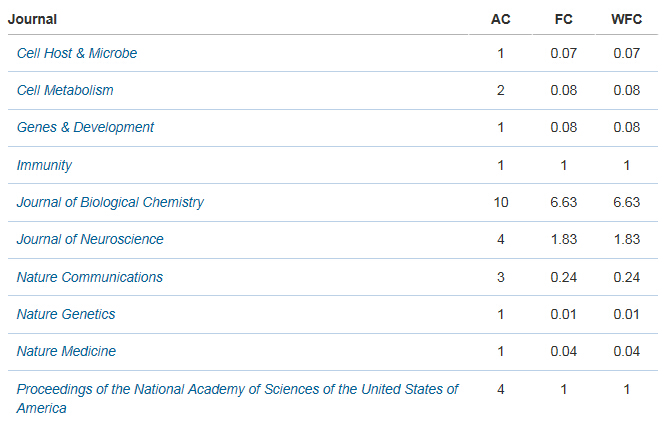Click the Nature Communications link

coord(90,277)
